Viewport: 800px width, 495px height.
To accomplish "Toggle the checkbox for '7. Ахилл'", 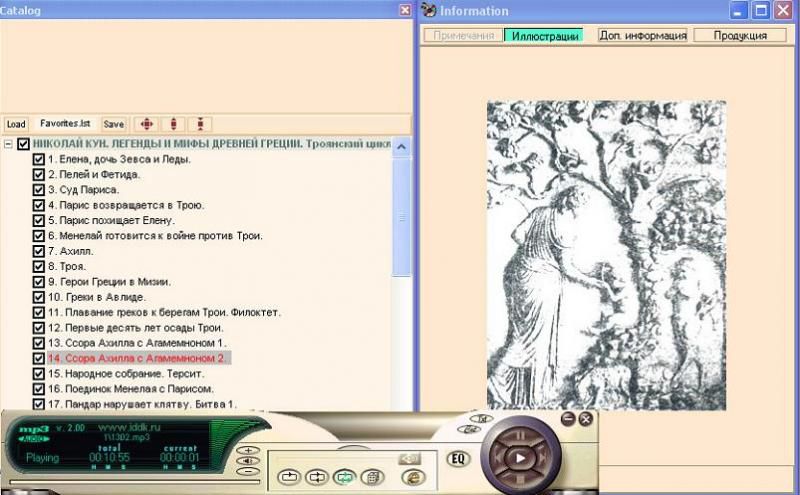I will tap(39, 251).
